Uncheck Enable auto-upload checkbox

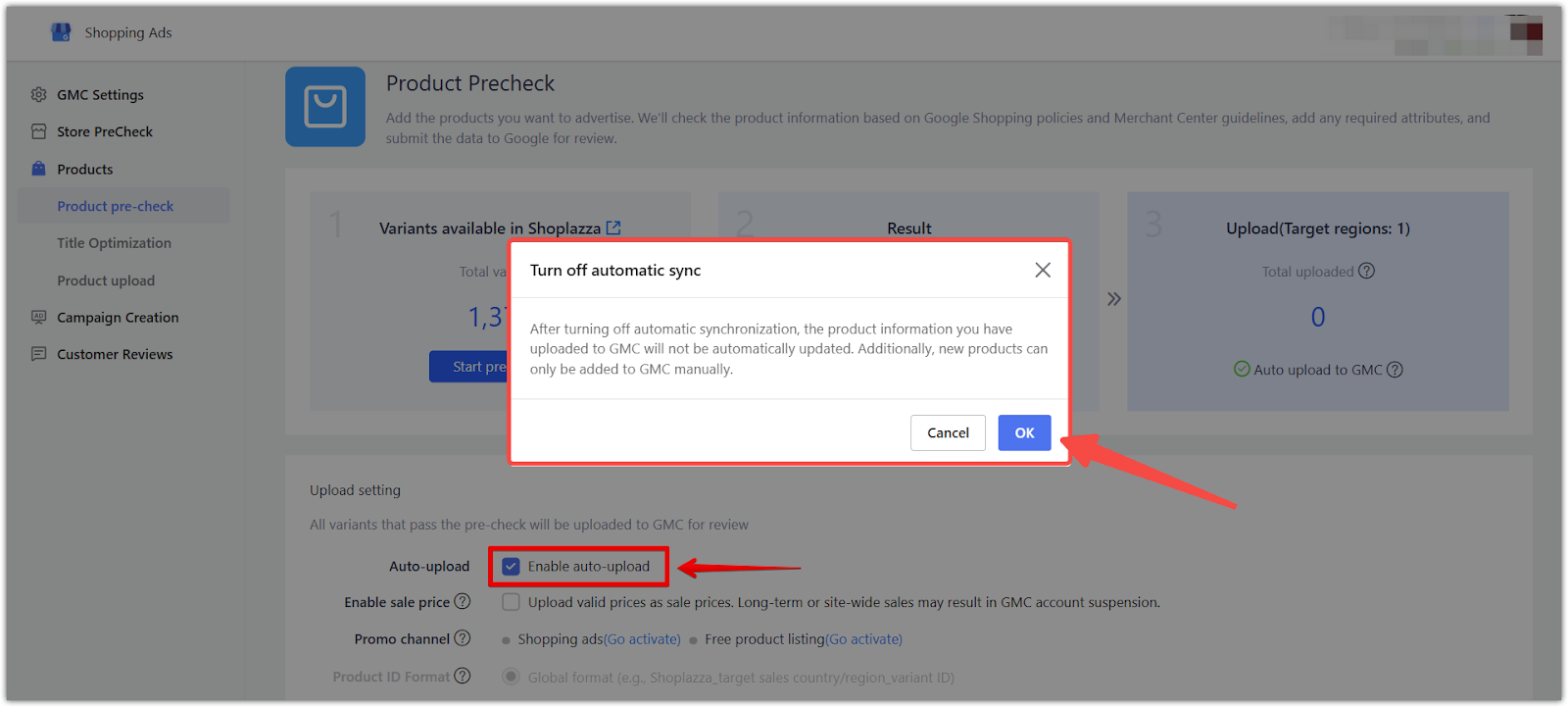coord(511,566)
